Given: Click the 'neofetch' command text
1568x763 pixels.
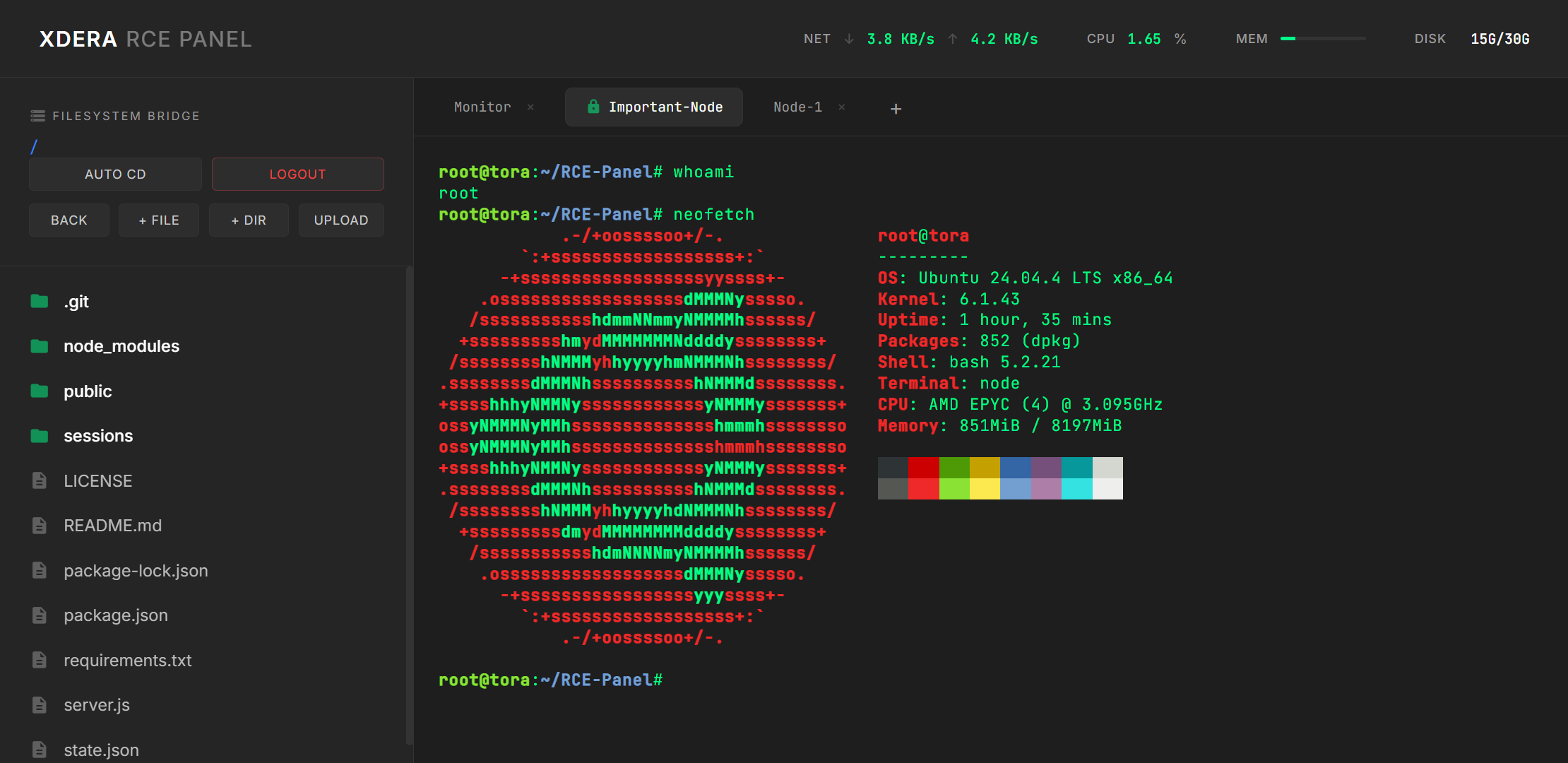Looking at the screenshot, I should pos(713,215).
